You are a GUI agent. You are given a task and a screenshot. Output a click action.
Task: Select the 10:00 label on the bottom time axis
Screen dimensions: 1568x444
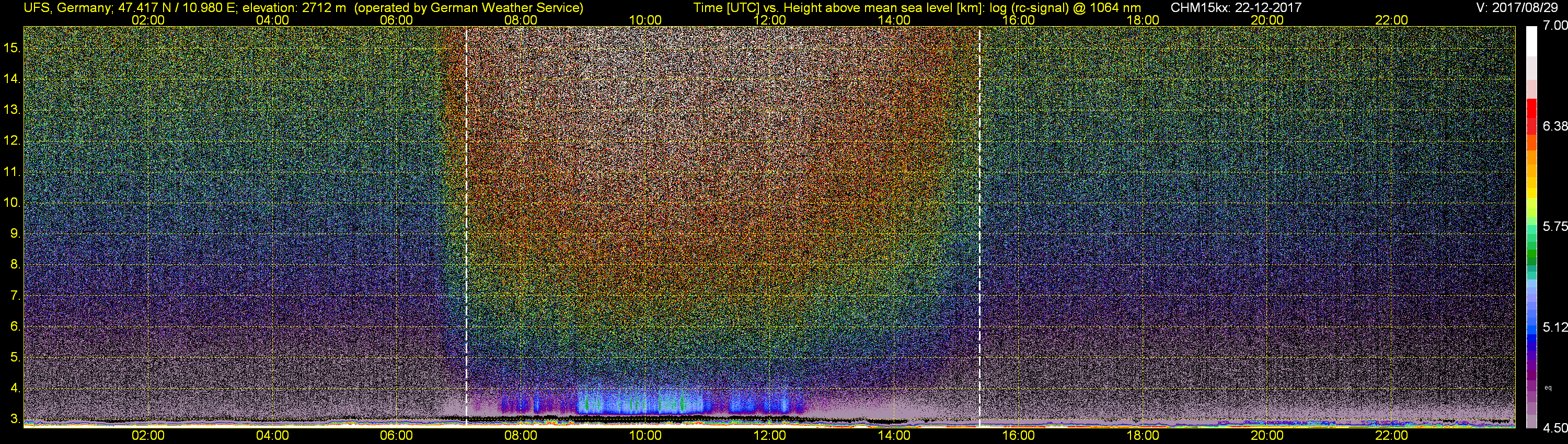click(645, 436)
